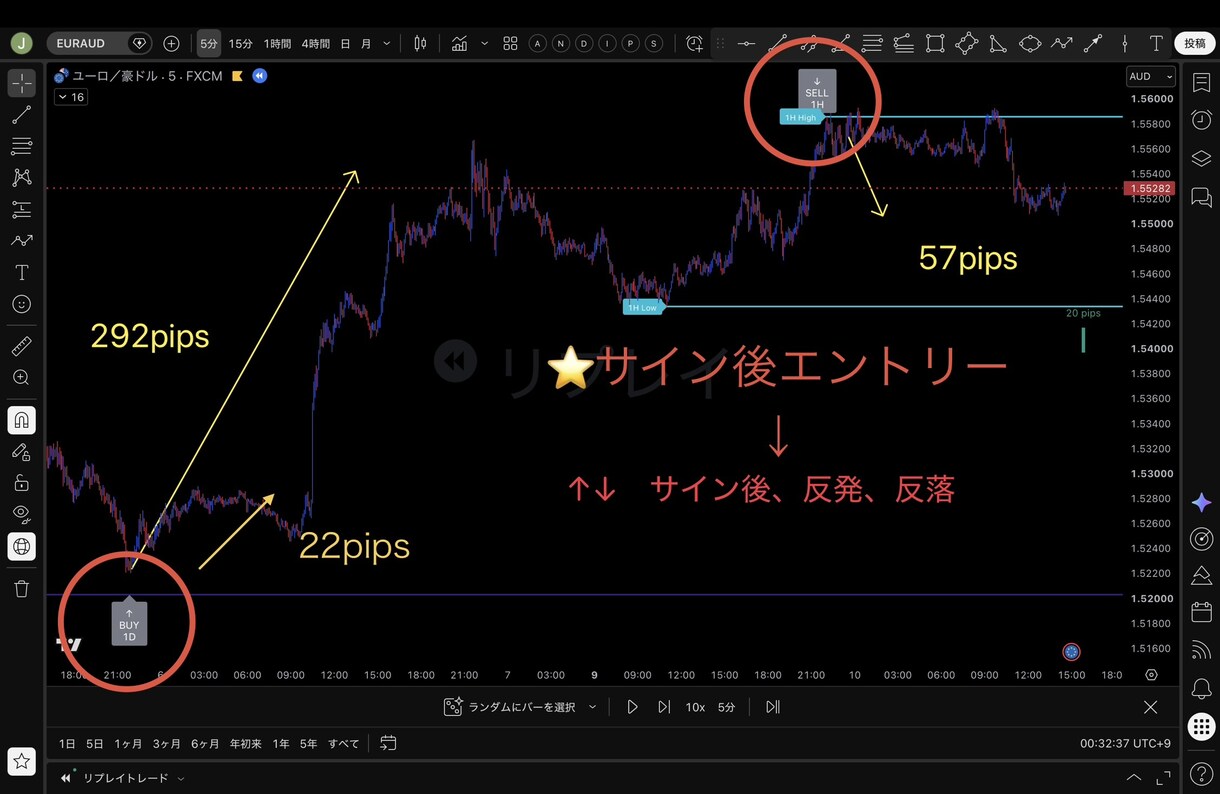Switch to 日 daily interval

[x=345, y=43]
